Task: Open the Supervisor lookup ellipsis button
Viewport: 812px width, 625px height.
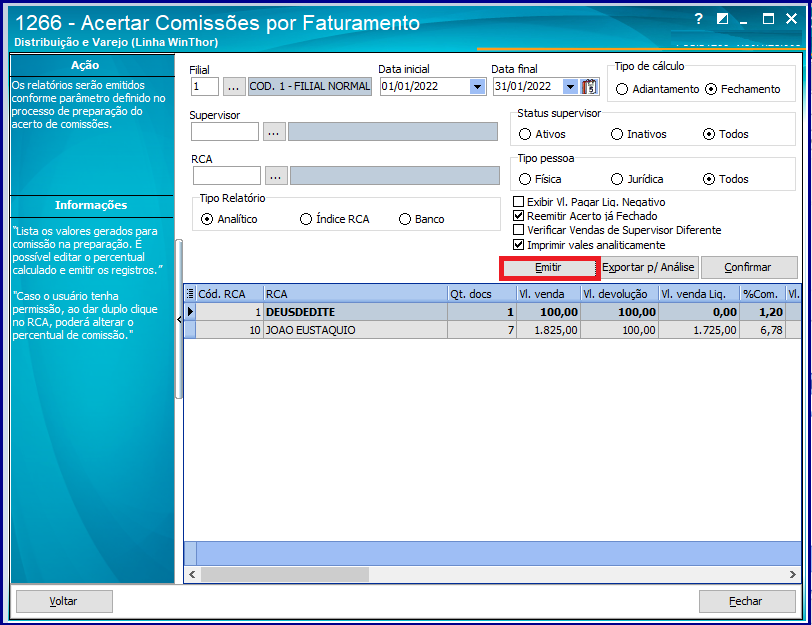Action: pos(274,132)
